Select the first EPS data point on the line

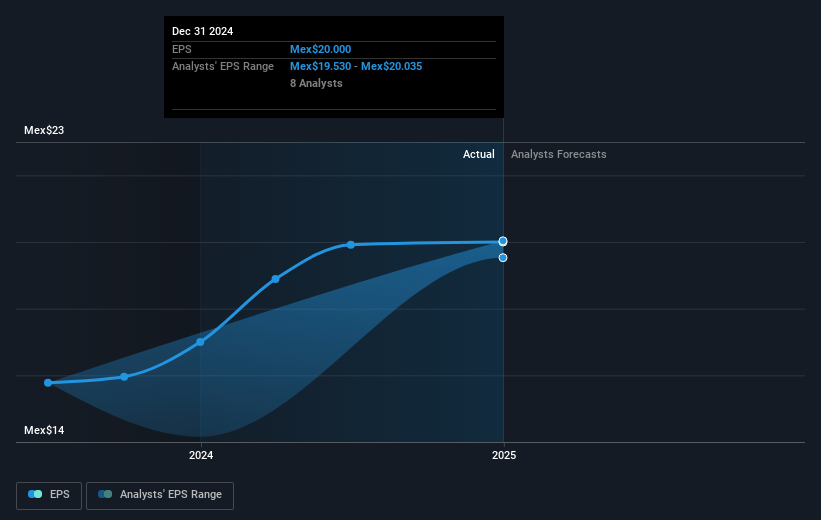(x=48, y=383)
